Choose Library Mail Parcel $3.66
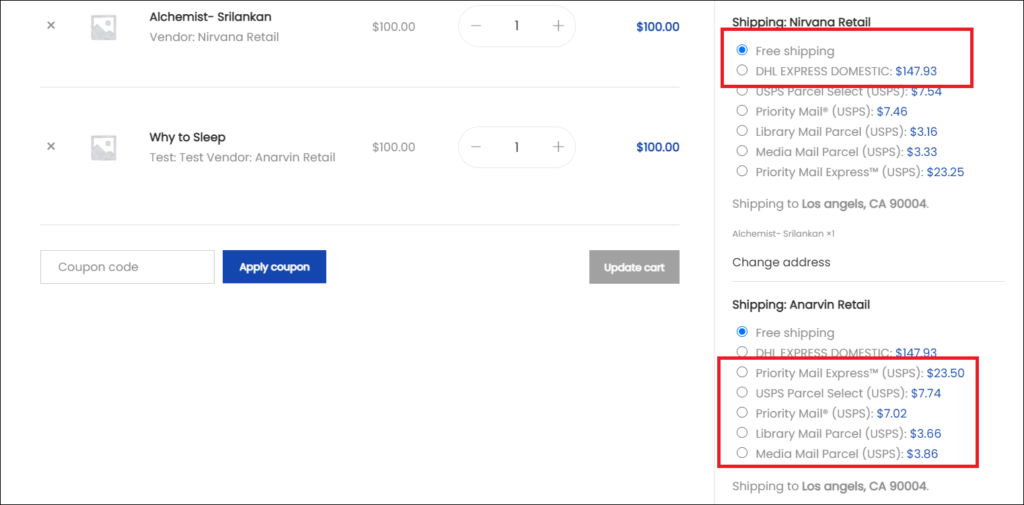The image size is (1024, 505). (x=741, y=432)
